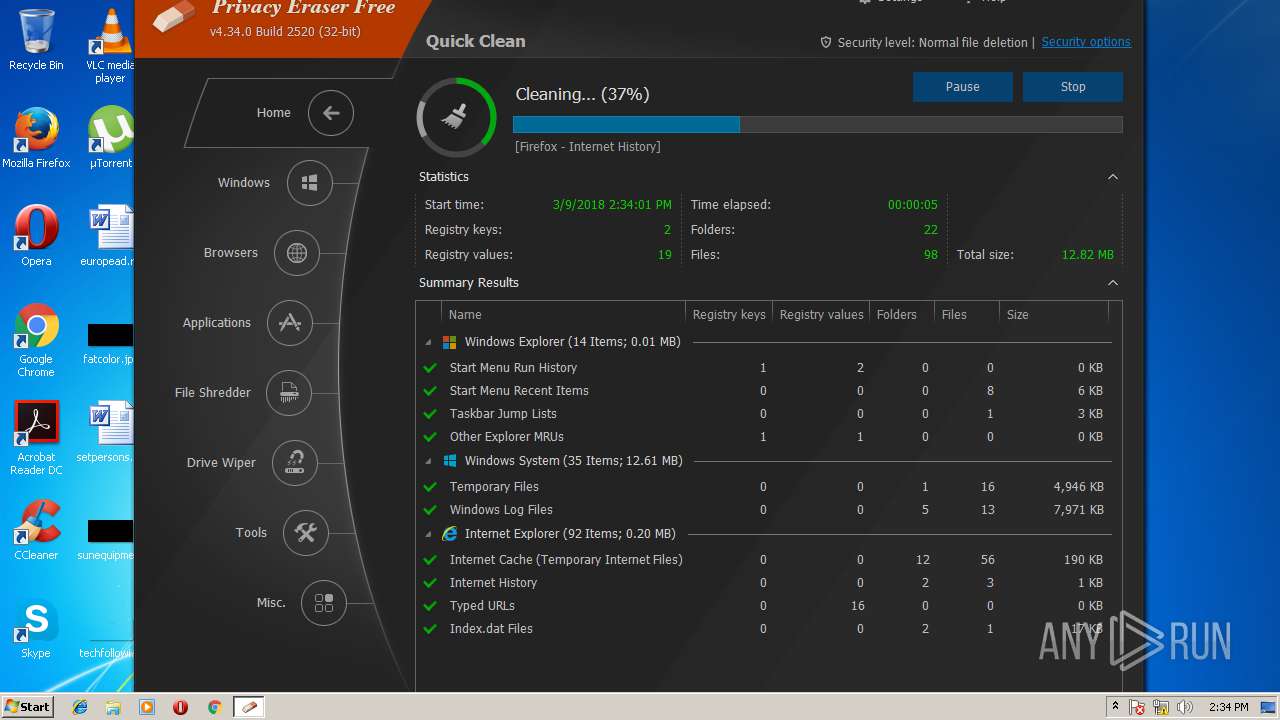Open Recycle Bin on the desktop
The width and height of the screenshot is (1280, 720).
click(x=36, y=40)
